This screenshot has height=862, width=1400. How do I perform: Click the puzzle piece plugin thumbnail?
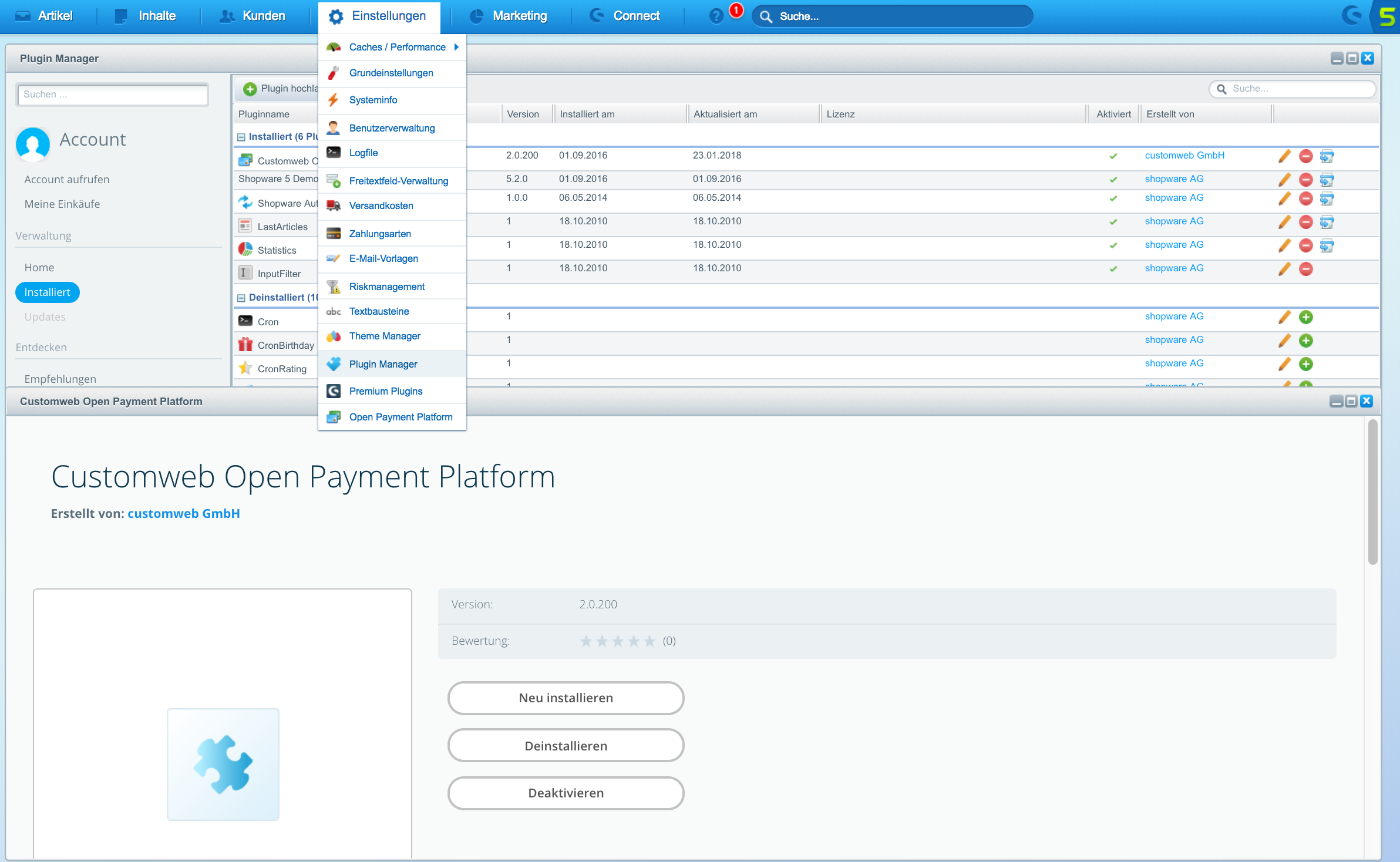point(223,764)
